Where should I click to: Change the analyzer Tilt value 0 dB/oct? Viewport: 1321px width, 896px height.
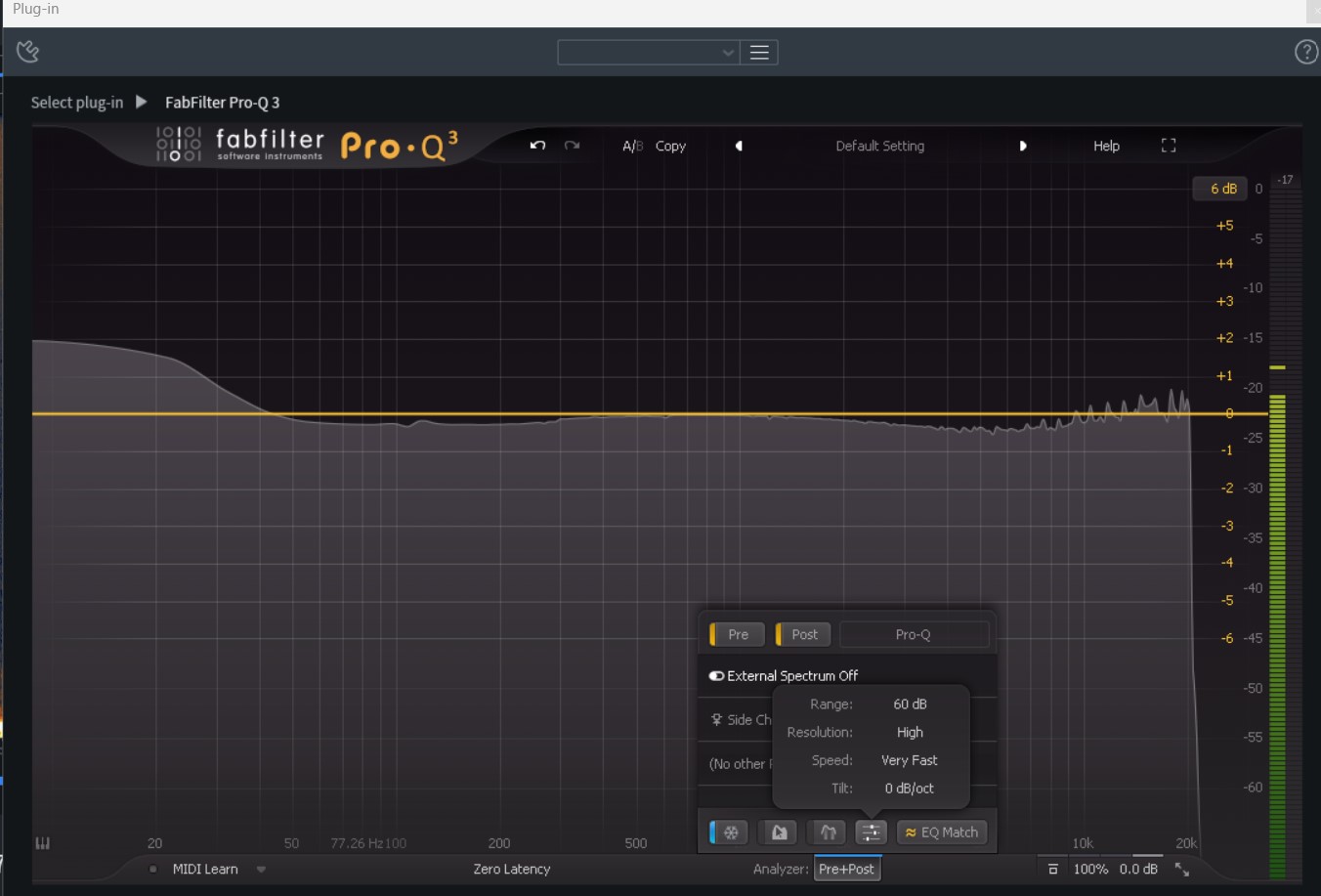point(910,789)
